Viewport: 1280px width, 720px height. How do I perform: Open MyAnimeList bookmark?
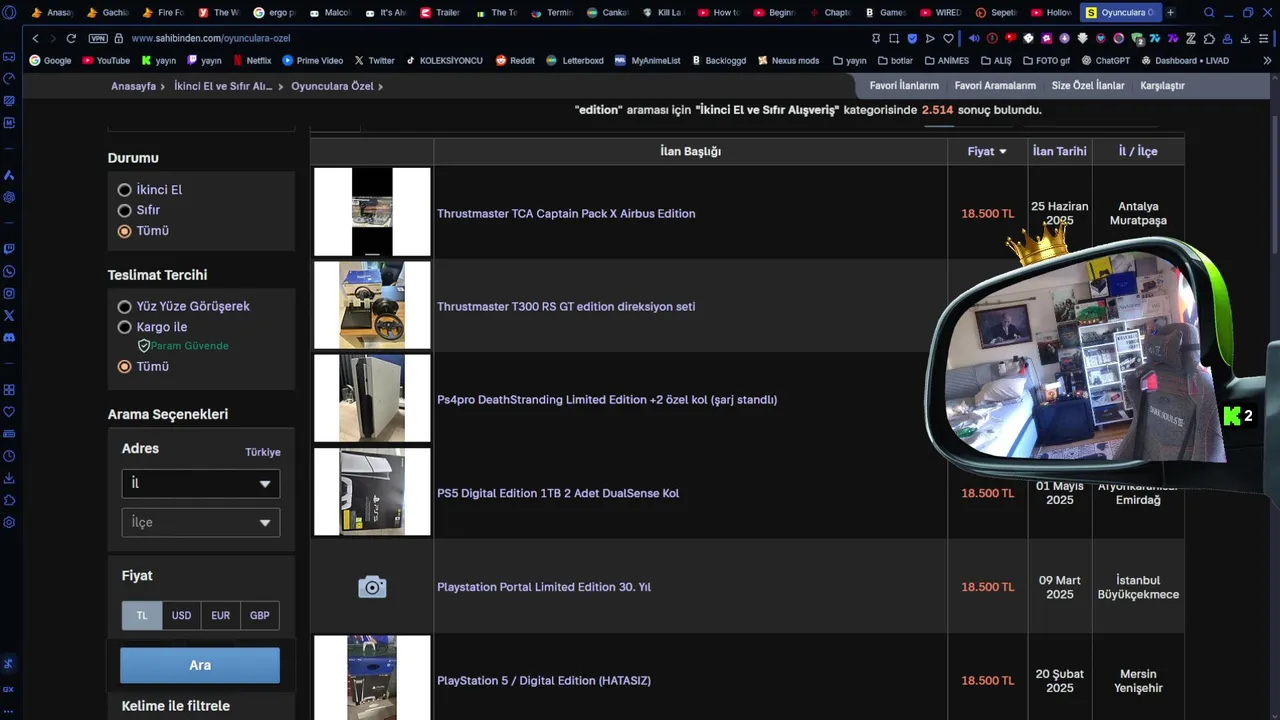point(647,60)
